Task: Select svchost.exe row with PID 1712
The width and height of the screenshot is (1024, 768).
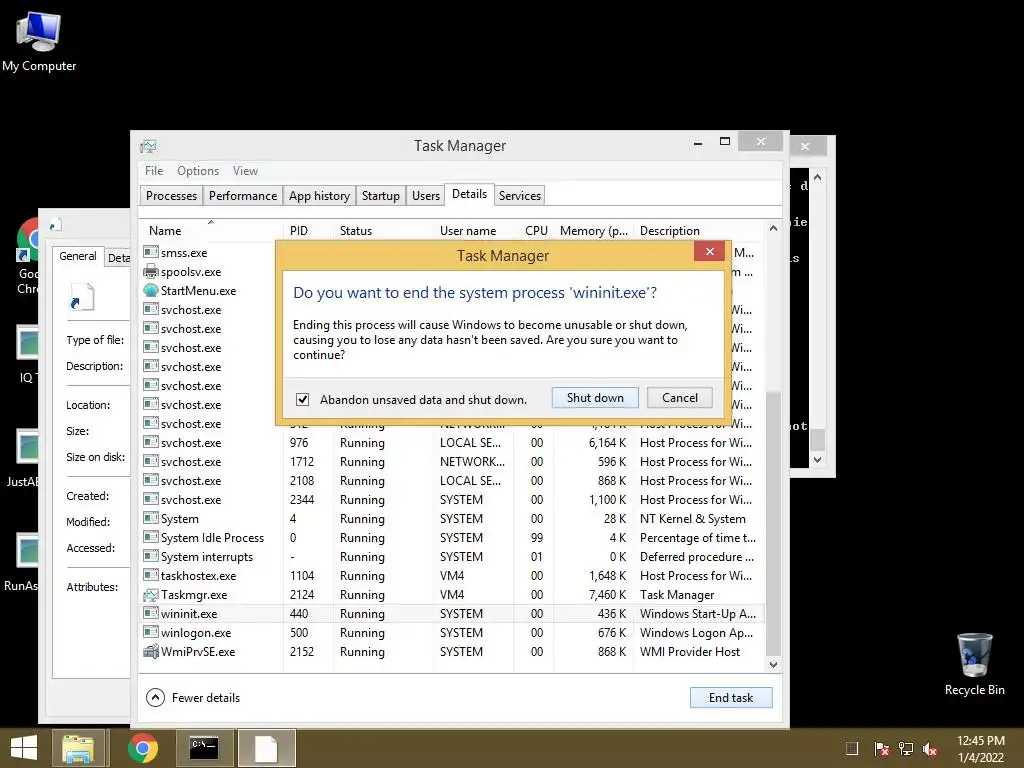Action: point(451,462)
